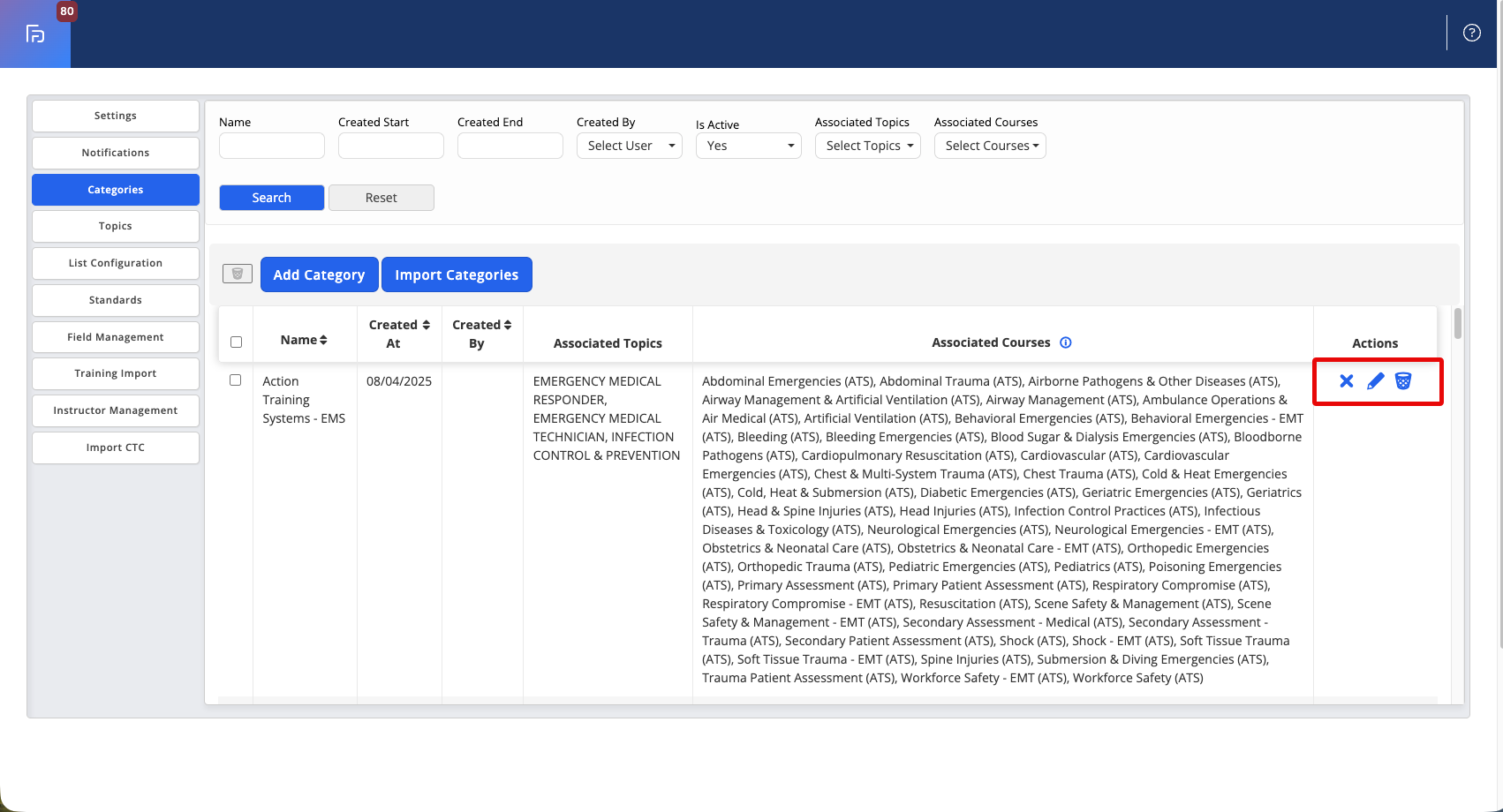Go to Field Management section

coord(116,337)
